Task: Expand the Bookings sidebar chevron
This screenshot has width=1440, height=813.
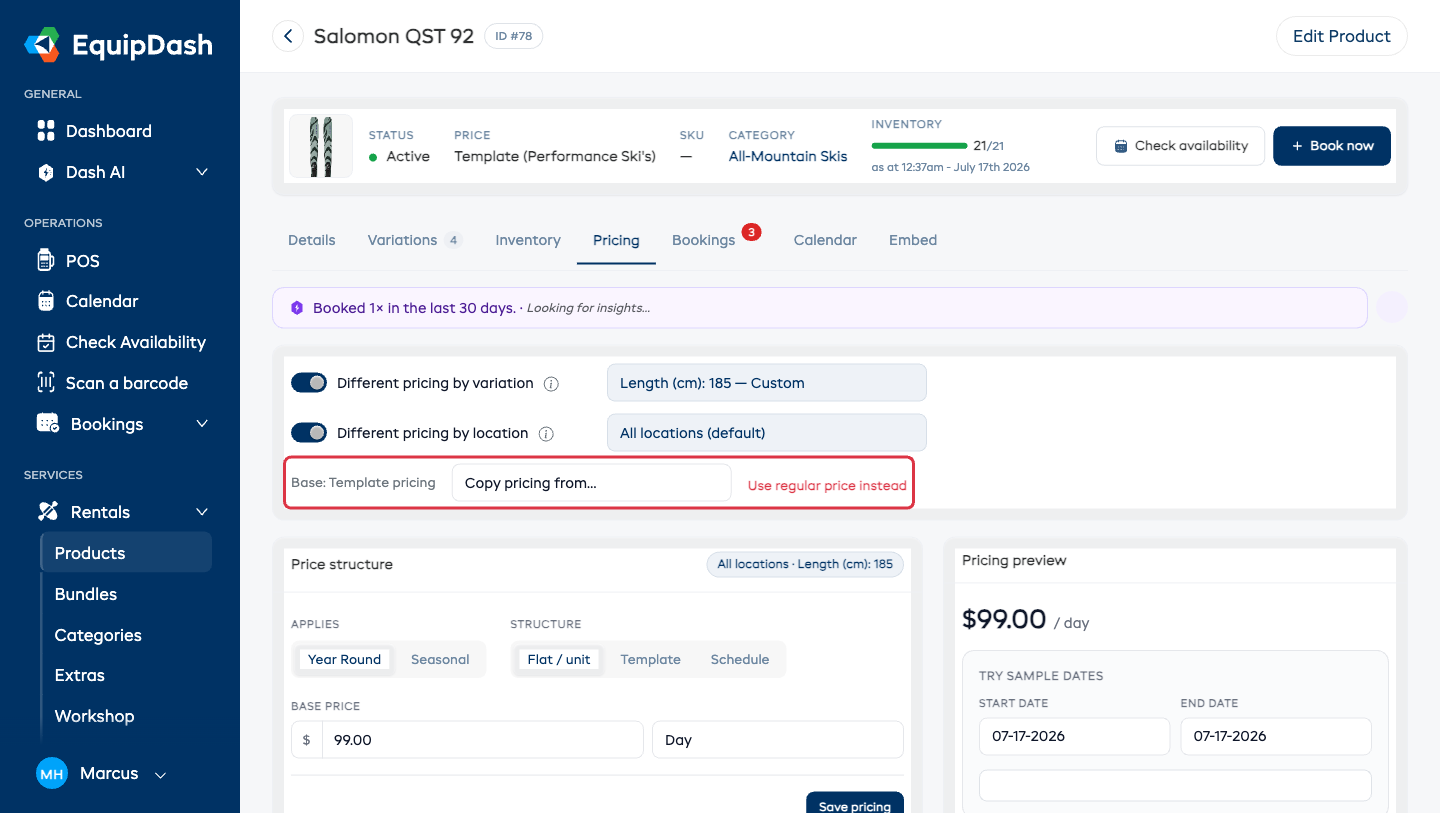Action: point(202,424)
